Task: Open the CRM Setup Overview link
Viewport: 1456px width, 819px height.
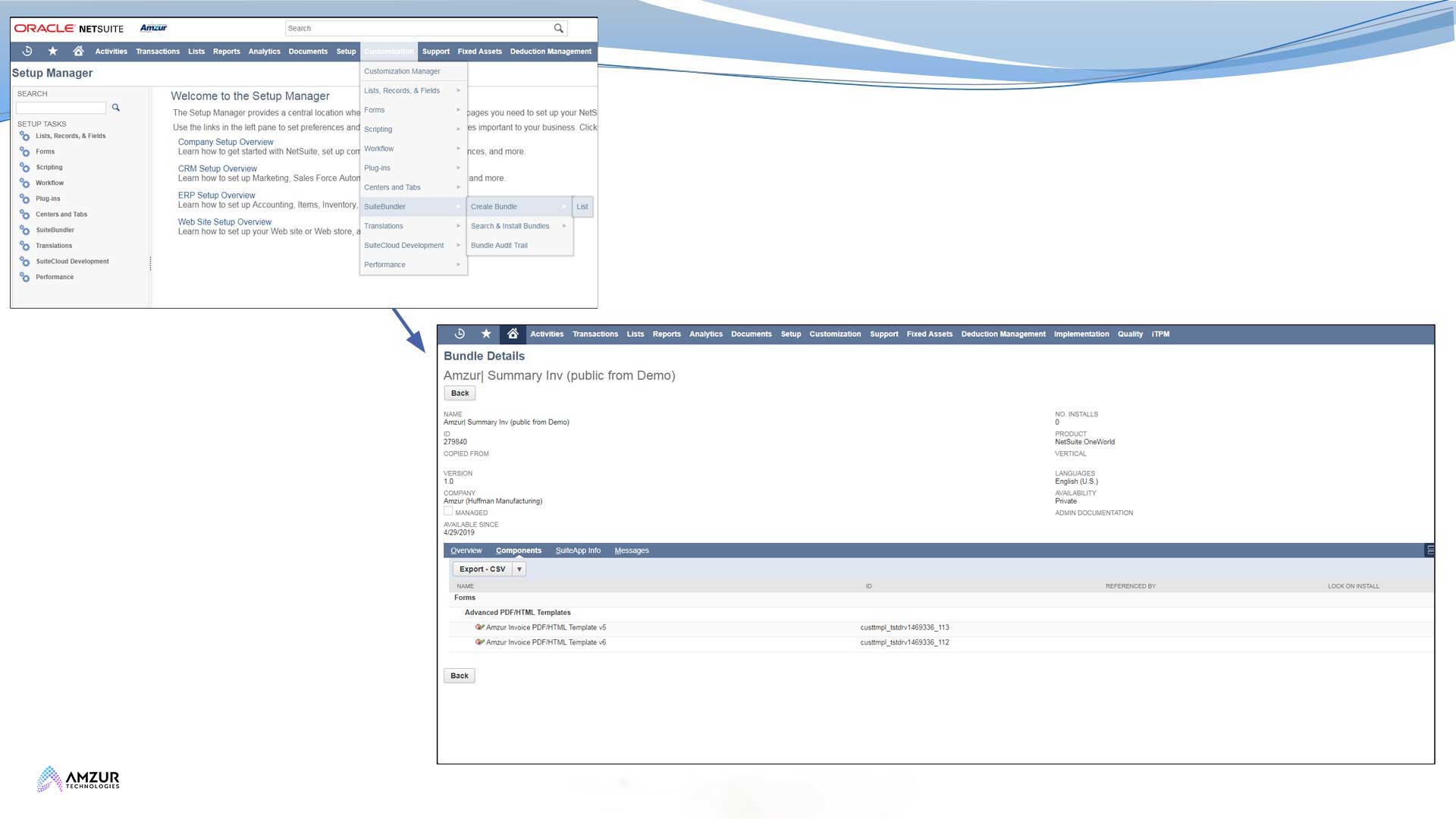Action: (x=218, y=168)
